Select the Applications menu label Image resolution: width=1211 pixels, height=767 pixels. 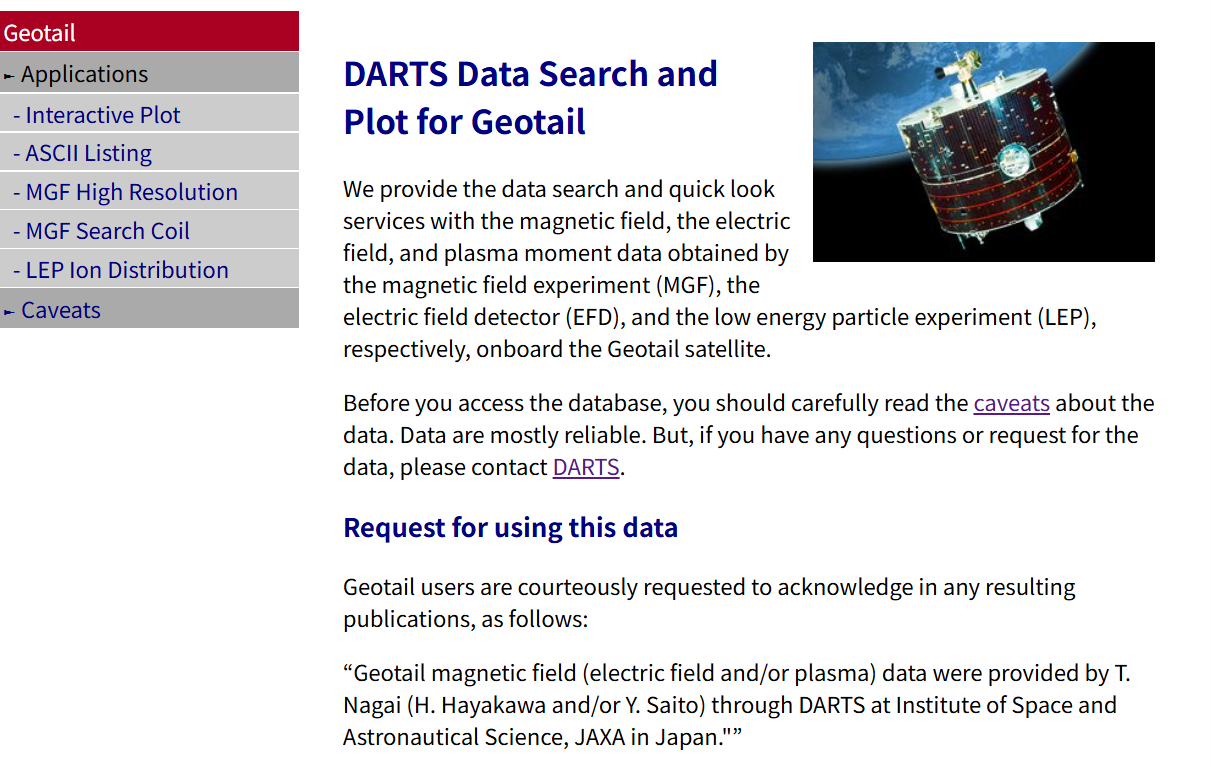pyautogui.click(x=84, y=74)
